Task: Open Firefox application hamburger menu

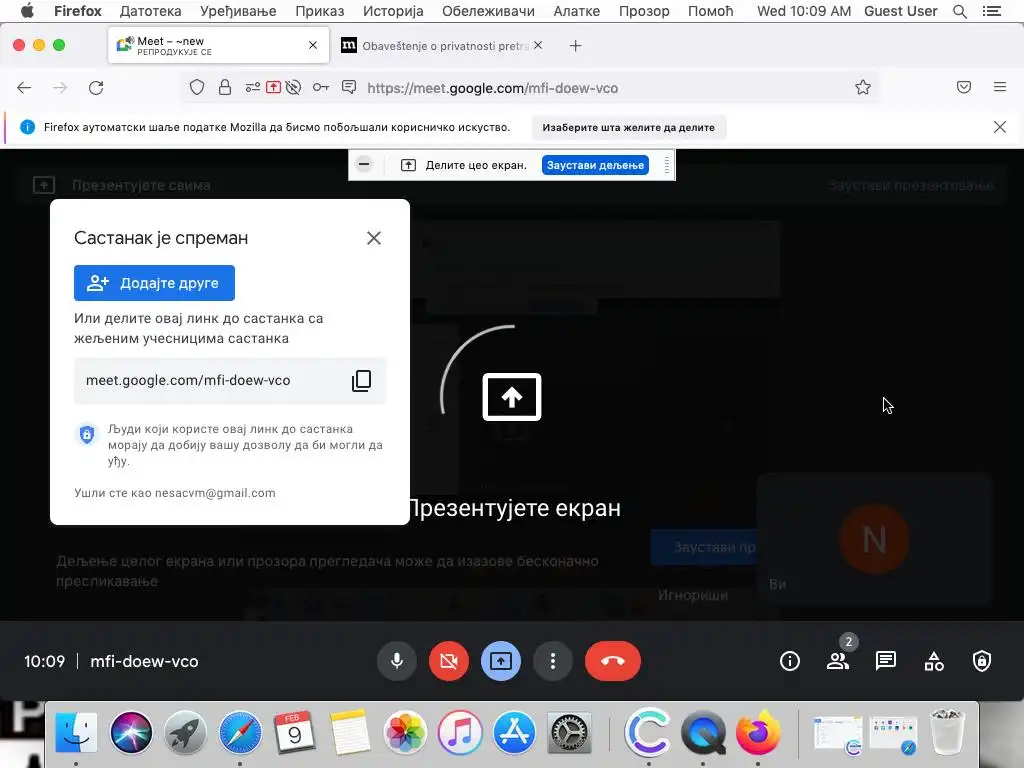Action: [1000, 88]
